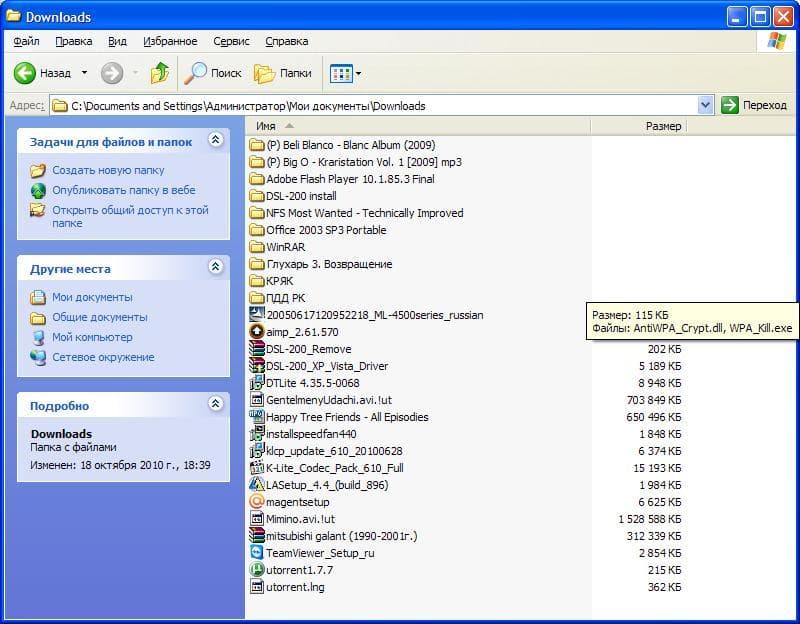Select the ПДД РК folder icon

257,298
